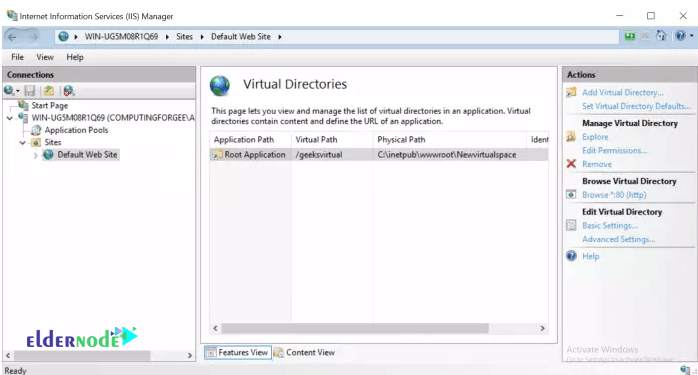Click Help in the Actions pane
This screenshot has height=375, width=698.
[x=591, y=257]
